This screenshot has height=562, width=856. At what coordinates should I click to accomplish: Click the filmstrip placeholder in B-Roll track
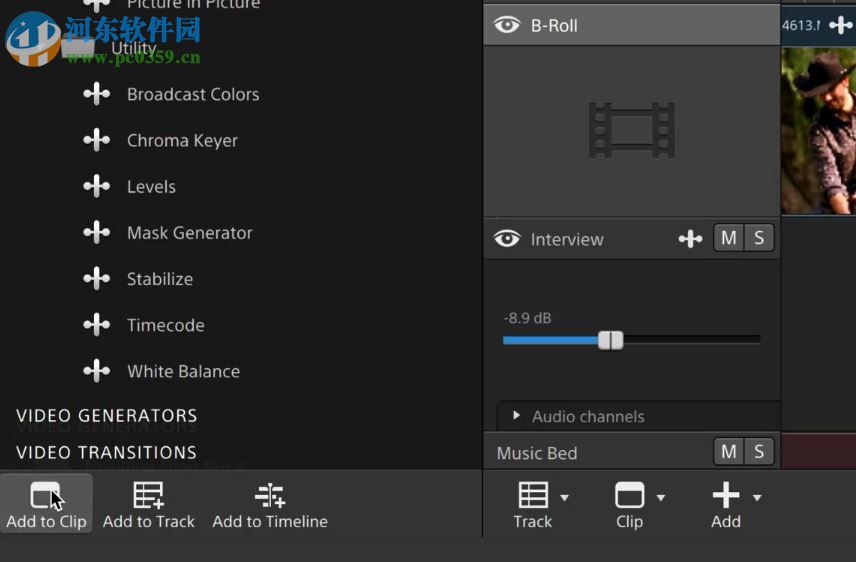click(x=632, y=130)
